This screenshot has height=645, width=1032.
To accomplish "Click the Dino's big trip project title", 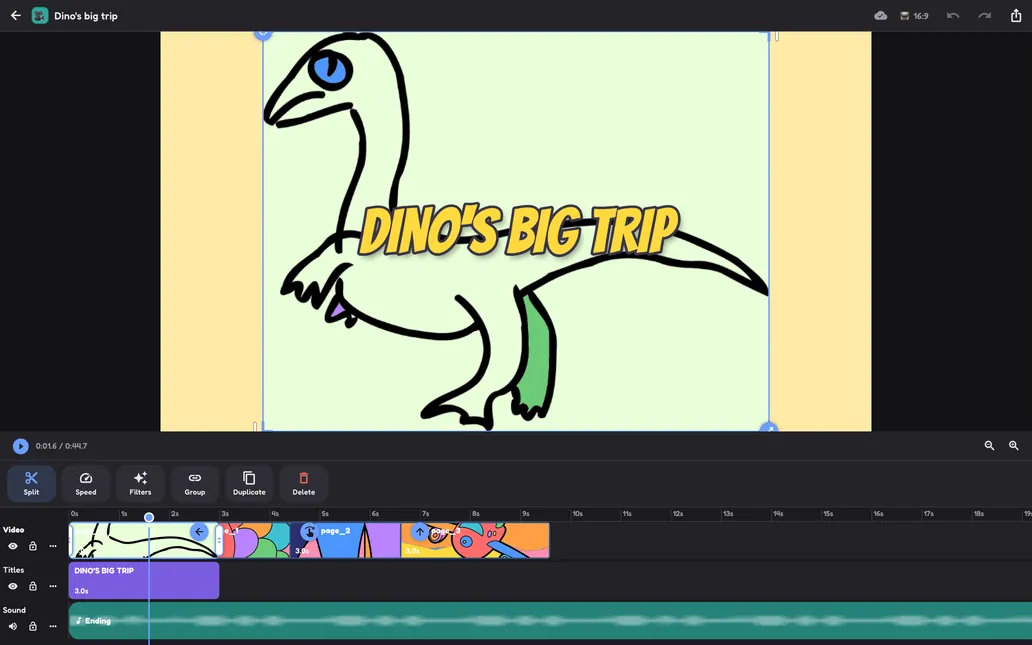I will tap(86, 16).
